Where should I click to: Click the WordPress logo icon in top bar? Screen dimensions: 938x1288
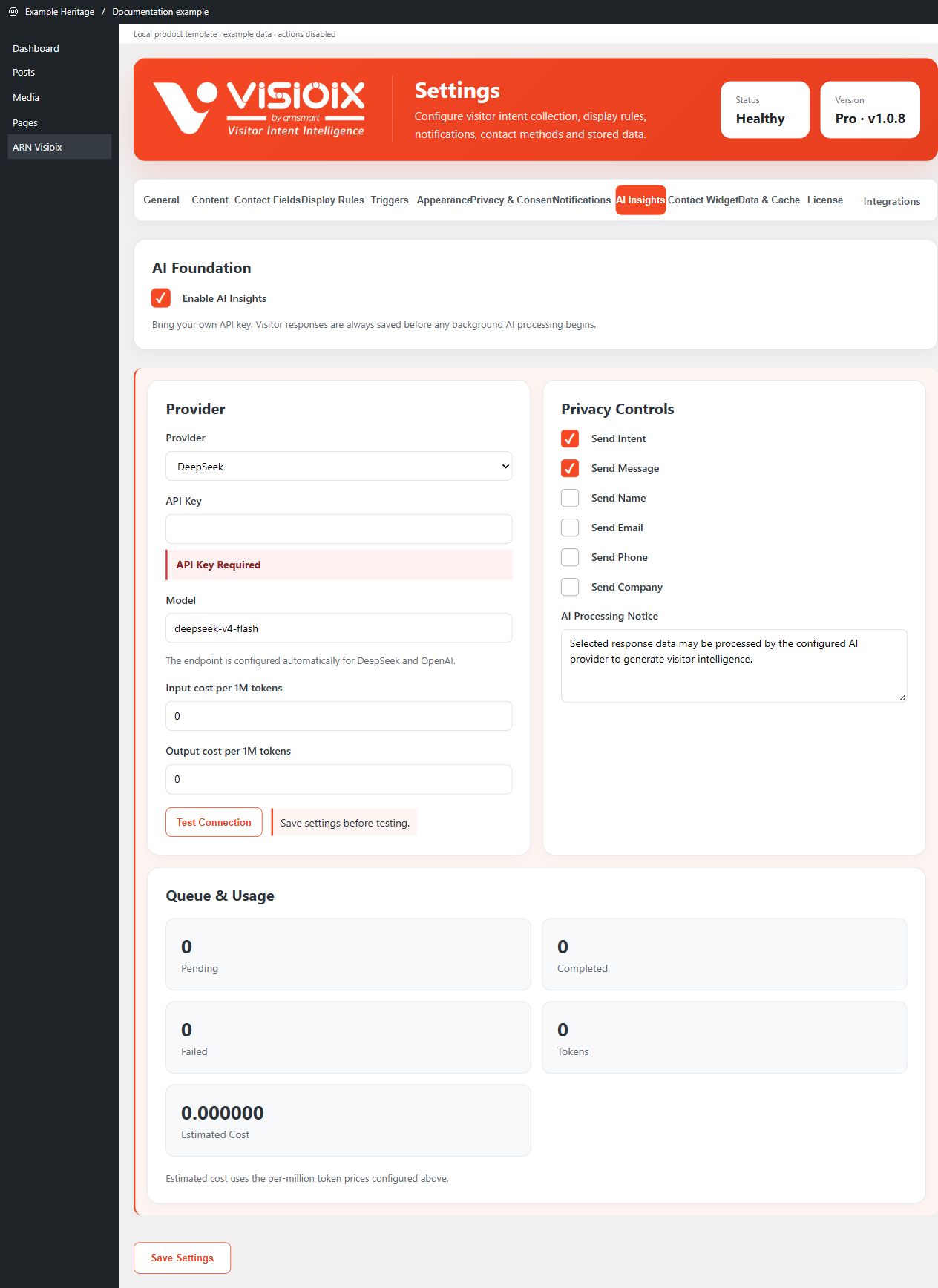(x=13, y=11)
